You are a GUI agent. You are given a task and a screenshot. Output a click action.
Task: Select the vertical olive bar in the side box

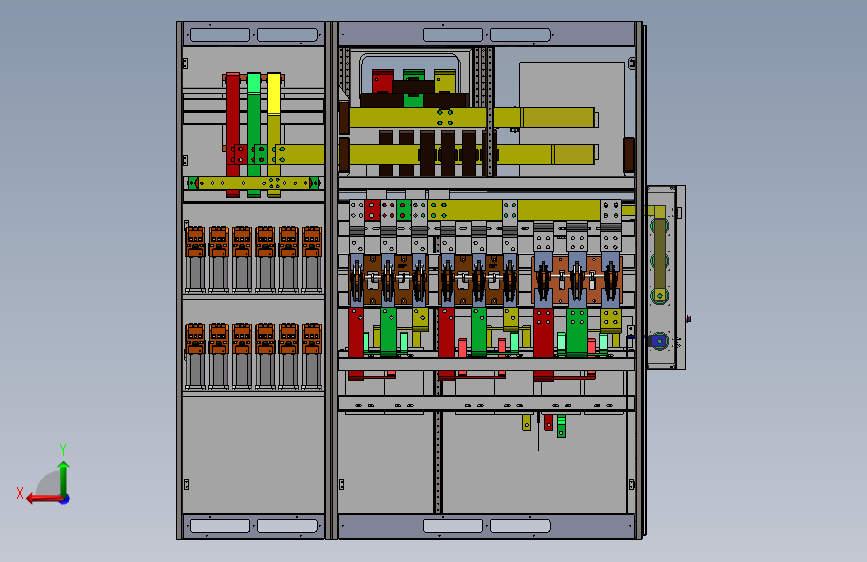[660, 254]
